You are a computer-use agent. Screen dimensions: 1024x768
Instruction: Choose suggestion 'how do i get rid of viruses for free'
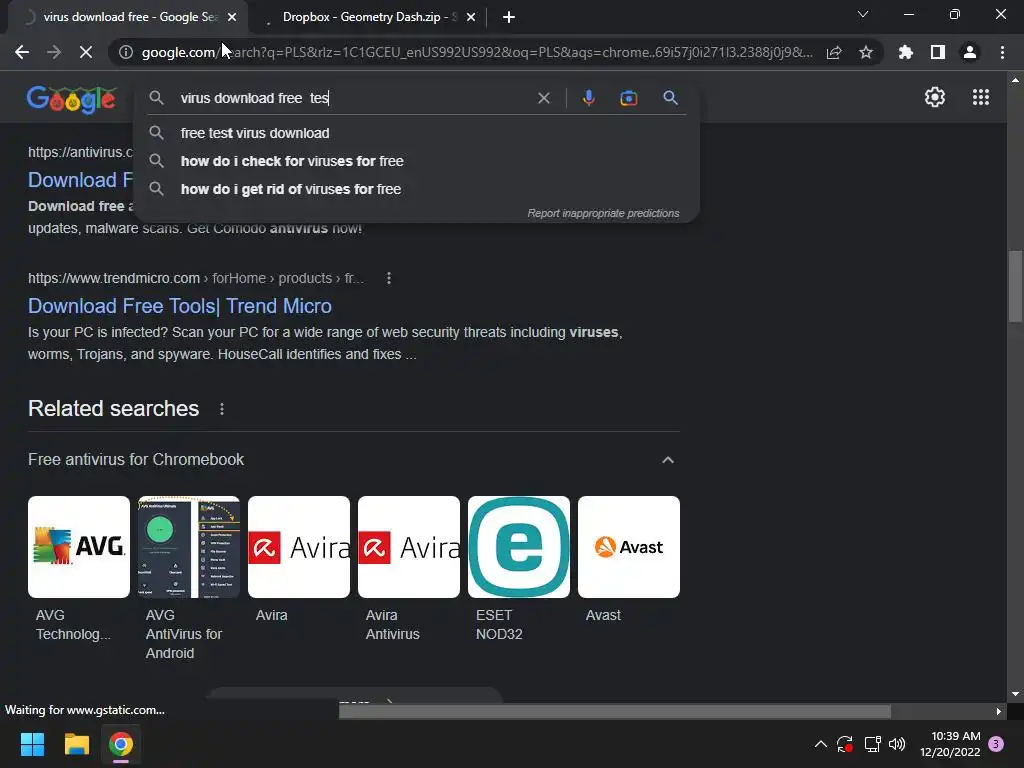pos(417,189)
